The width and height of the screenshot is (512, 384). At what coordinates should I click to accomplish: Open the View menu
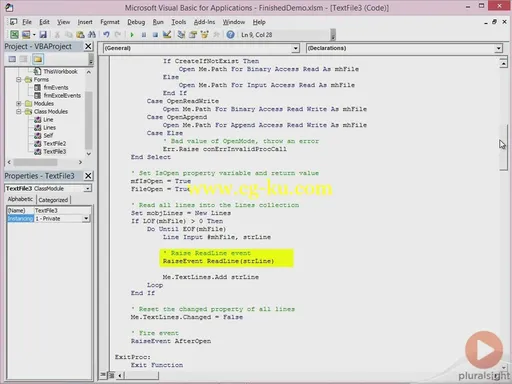(x=63, y=22)
